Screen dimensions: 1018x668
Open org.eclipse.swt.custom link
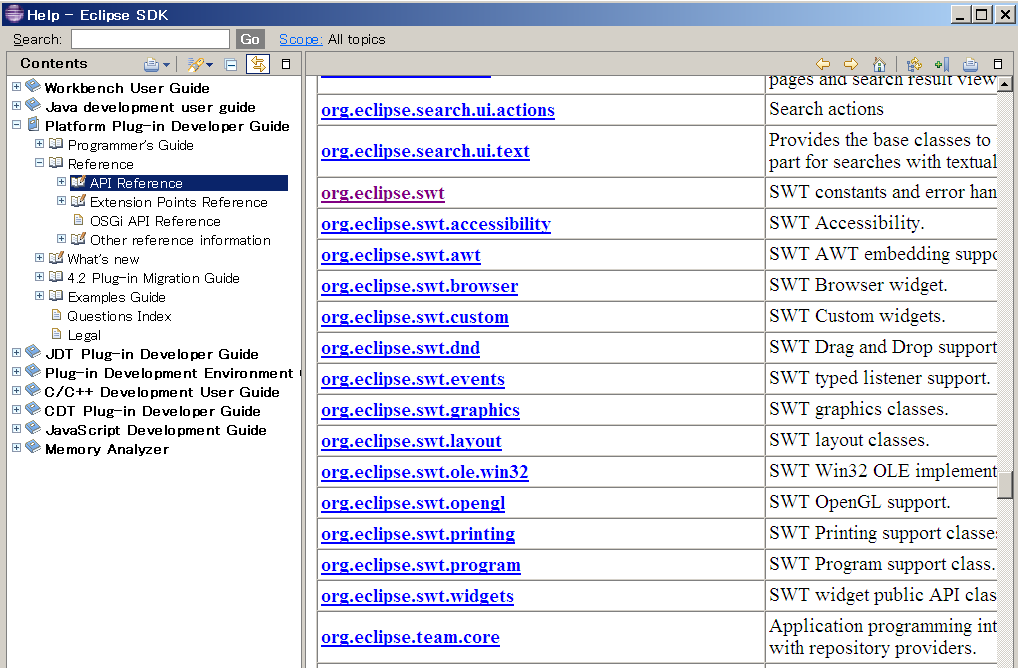click(x=415, y=317)
